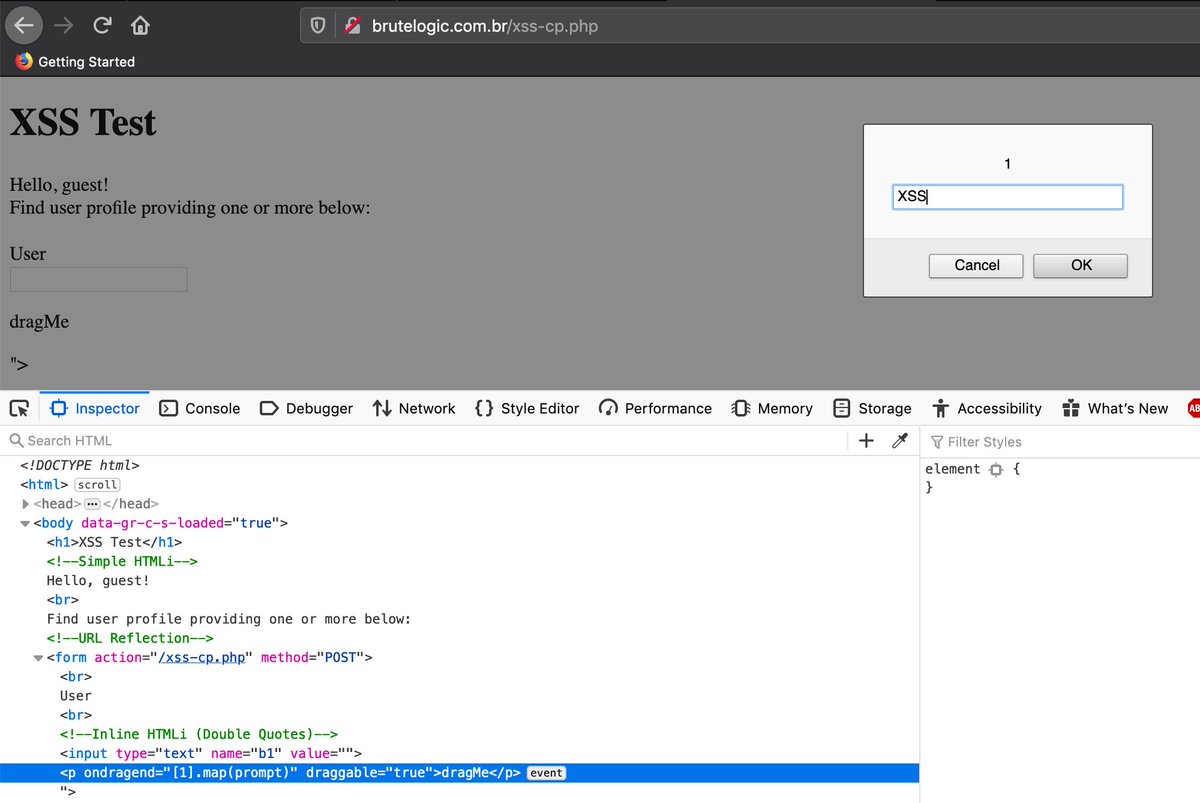Go back with the browser back arrow
Viewport: 1200px width, 803px height.
[x=26, y=25]
